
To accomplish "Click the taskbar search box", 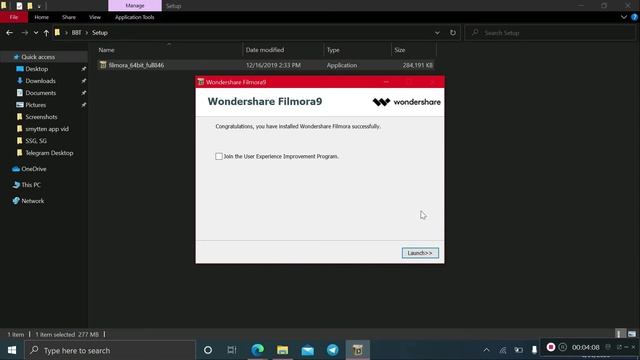I will coord(110,350).
